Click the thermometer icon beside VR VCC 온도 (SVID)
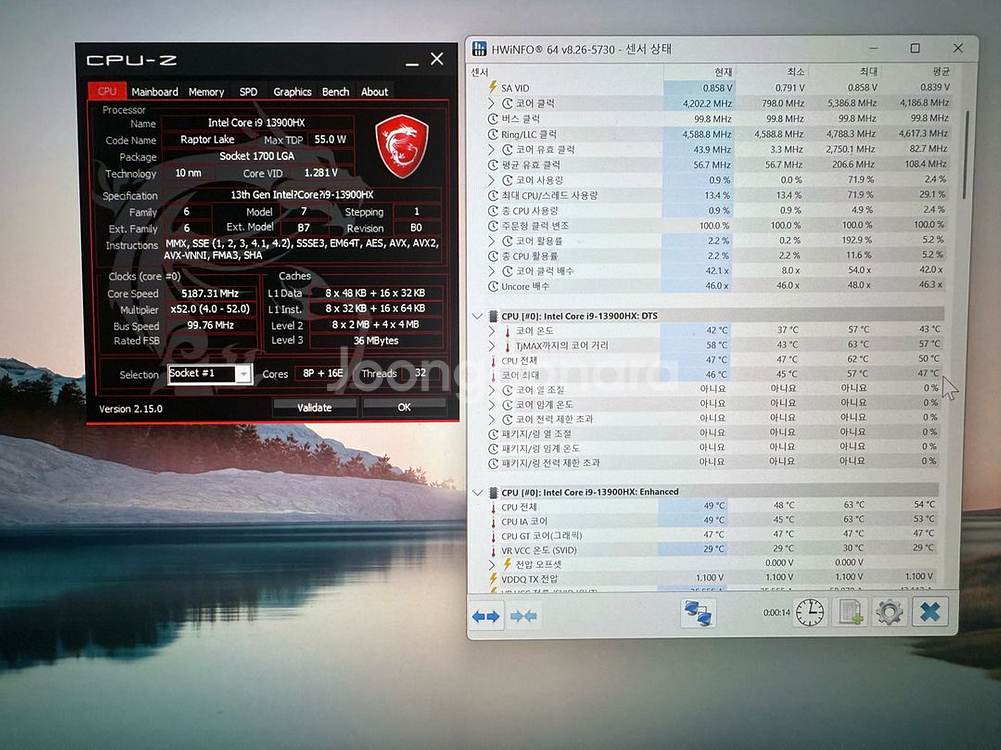1001x750 pixels. (x=493, y=551)
